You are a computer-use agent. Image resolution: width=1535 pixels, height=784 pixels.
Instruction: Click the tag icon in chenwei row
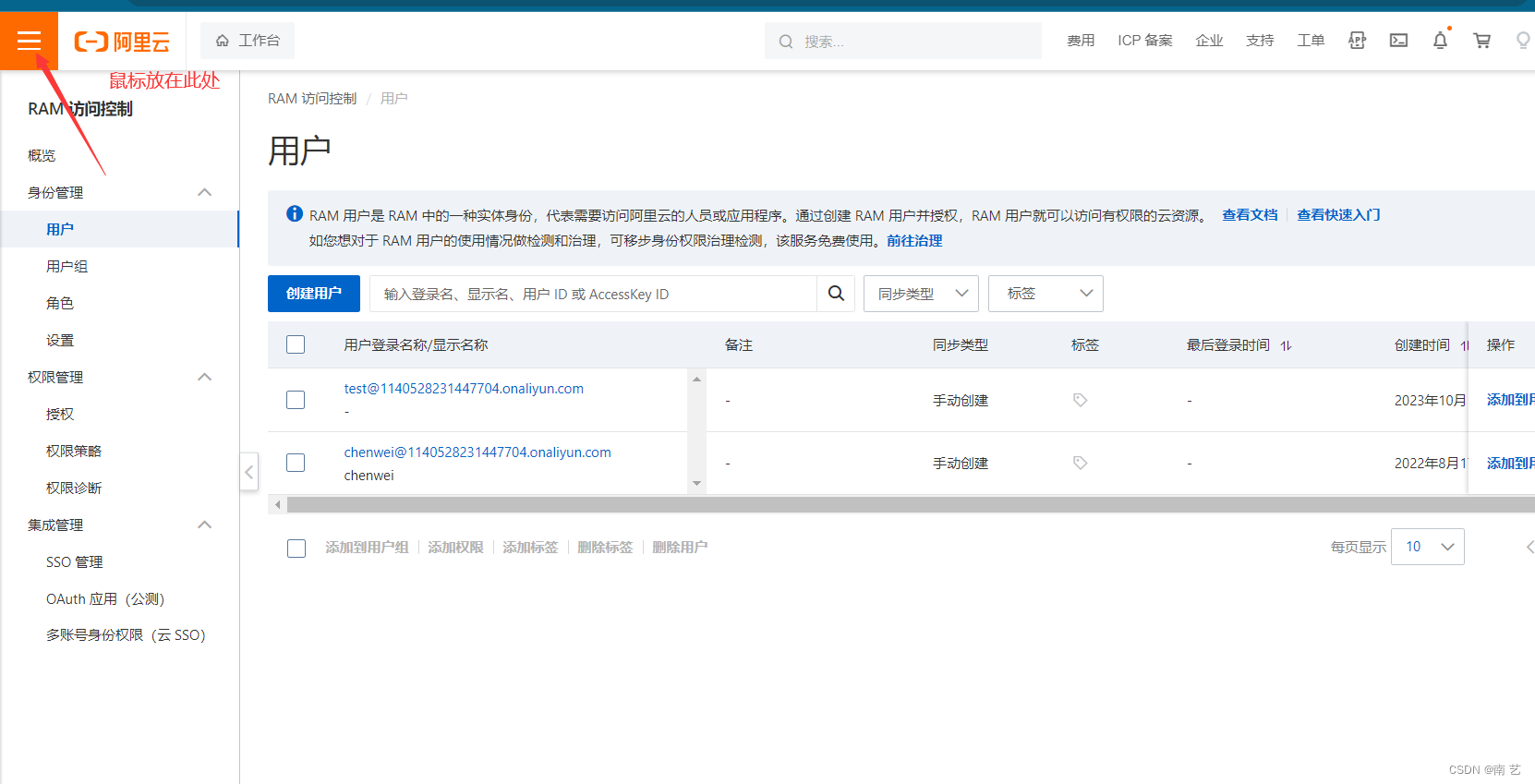click(x=1080, y=463)
